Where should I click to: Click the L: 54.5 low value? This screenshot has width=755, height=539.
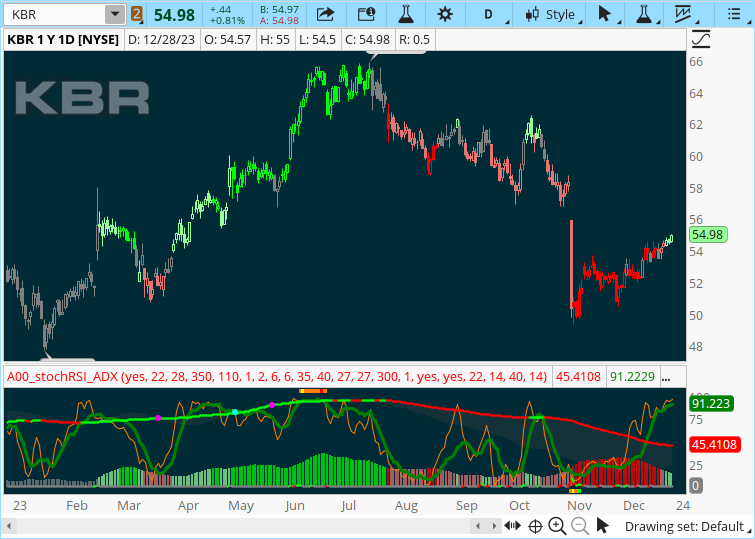(317, 39)
